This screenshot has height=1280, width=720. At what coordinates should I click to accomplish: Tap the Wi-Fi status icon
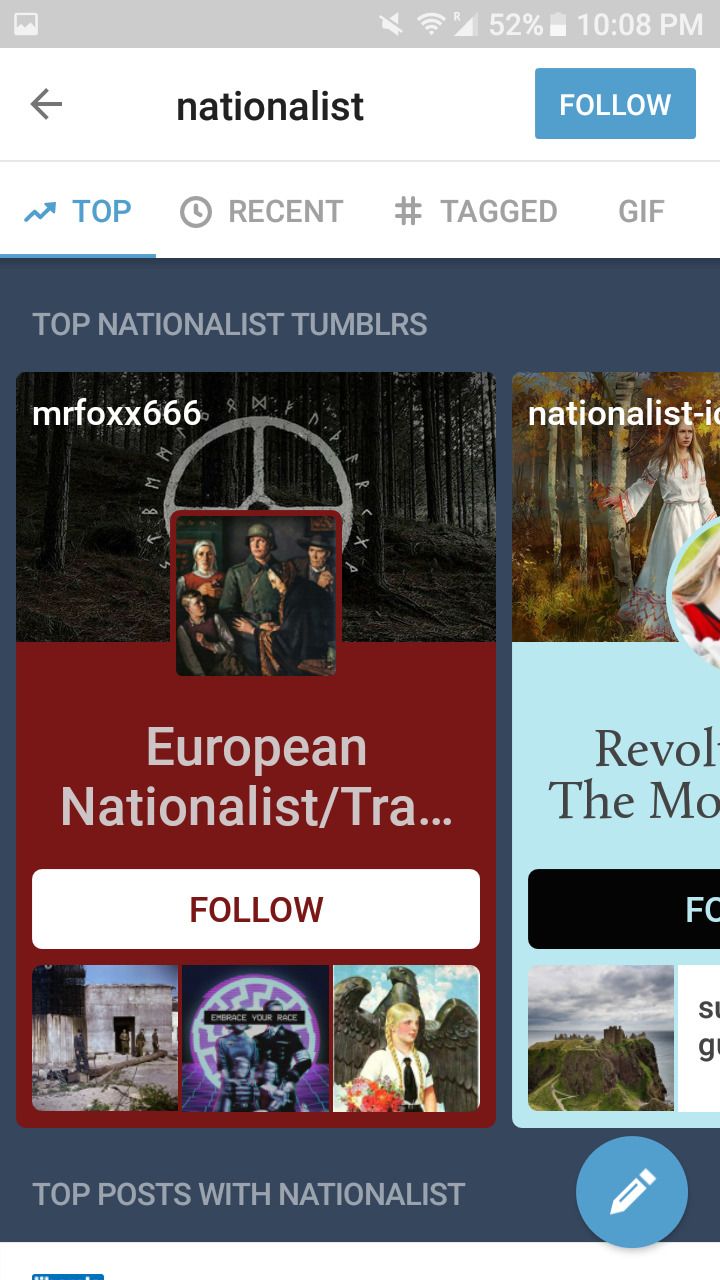(x=431, y=24)
